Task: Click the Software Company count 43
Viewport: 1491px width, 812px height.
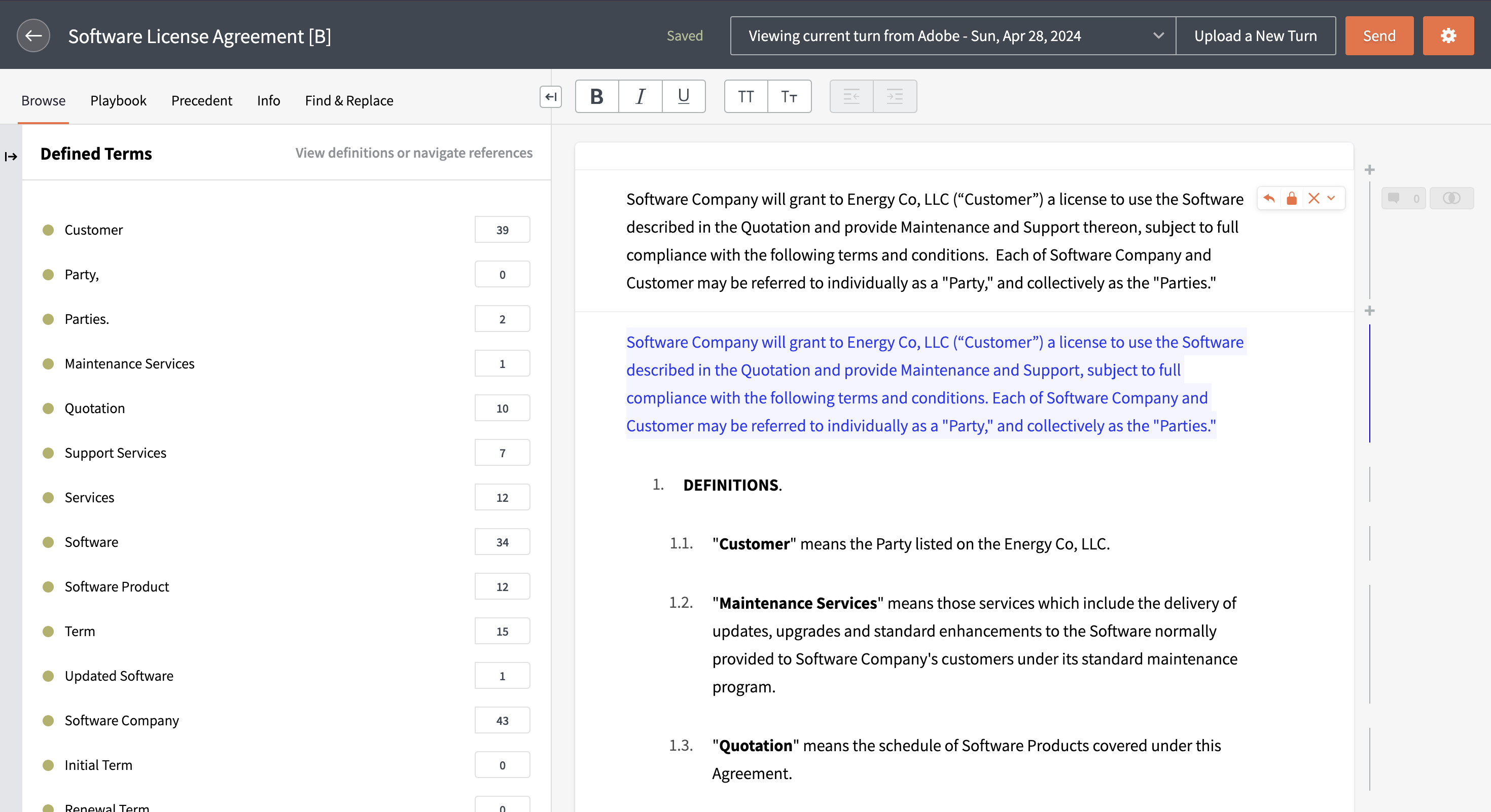Action: (x=503, y=721)
